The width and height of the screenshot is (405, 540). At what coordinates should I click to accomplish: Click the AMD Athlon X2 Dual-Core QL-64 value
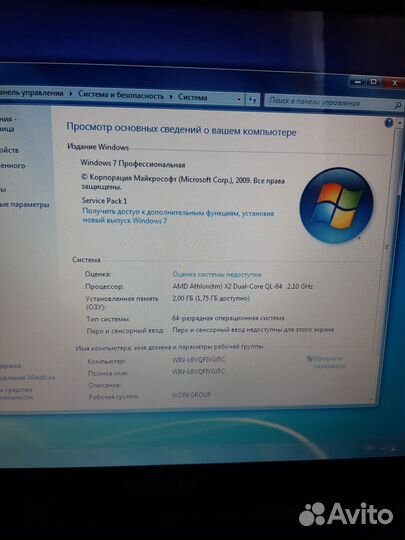242,286
